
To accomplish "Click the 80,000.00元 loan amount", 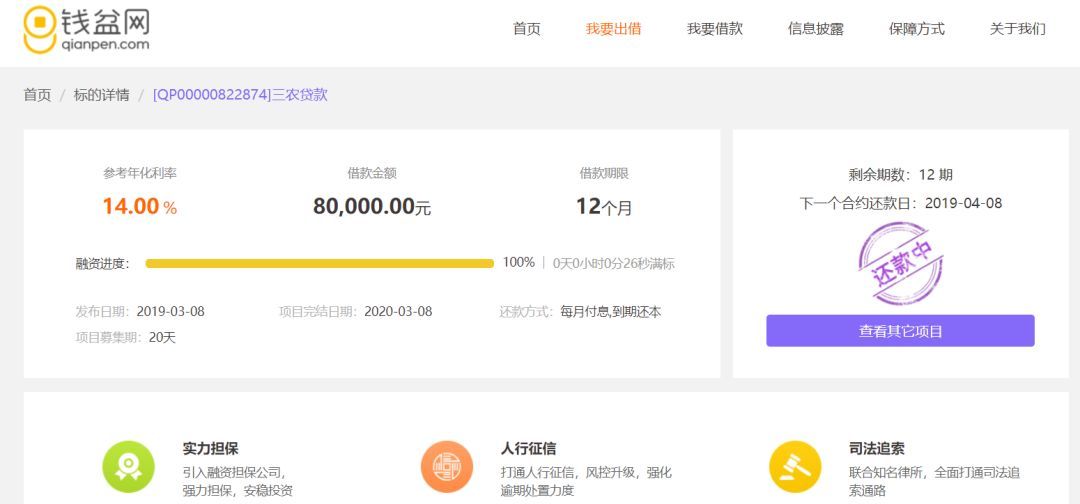I will pos(371,207).
